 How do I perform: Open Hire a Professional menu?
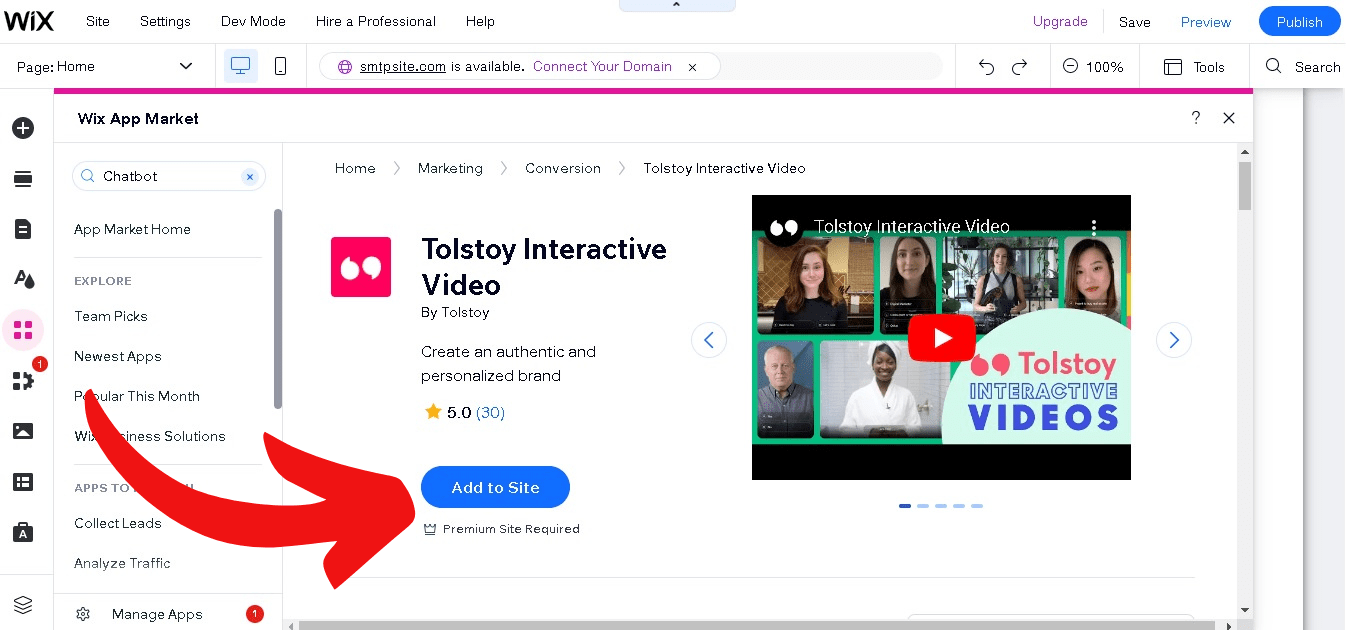point(376,21)
